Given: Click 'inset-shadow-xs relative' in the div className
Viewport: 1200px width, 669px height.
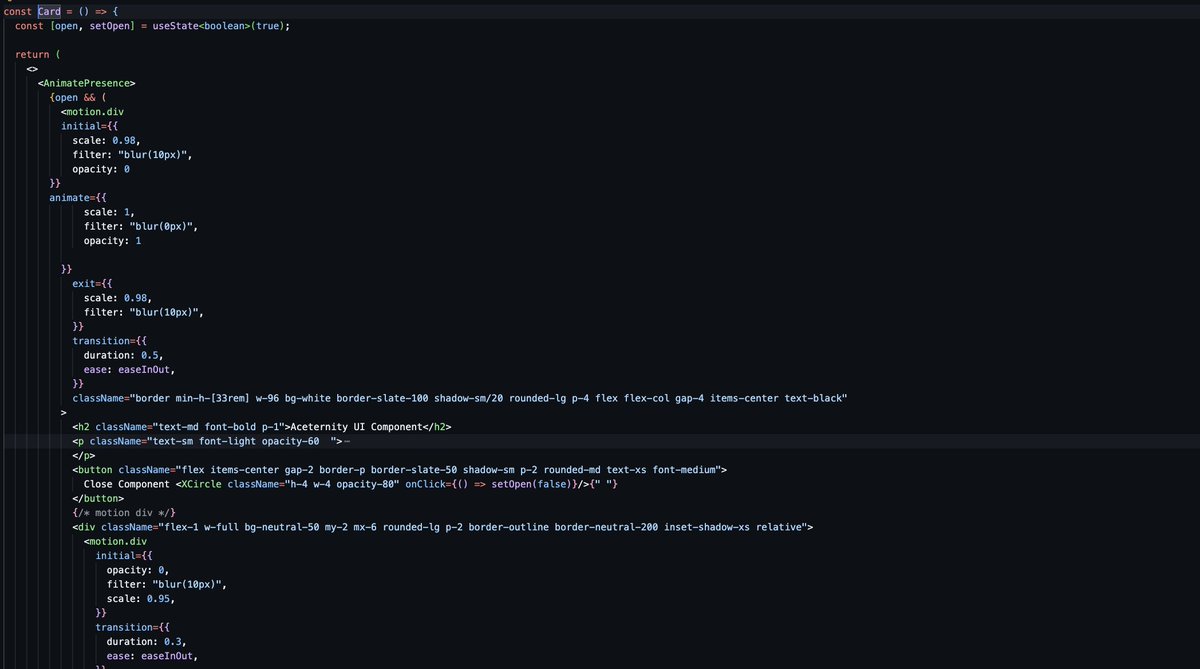Looking at the screenshot, I should [x=731, y=527].
